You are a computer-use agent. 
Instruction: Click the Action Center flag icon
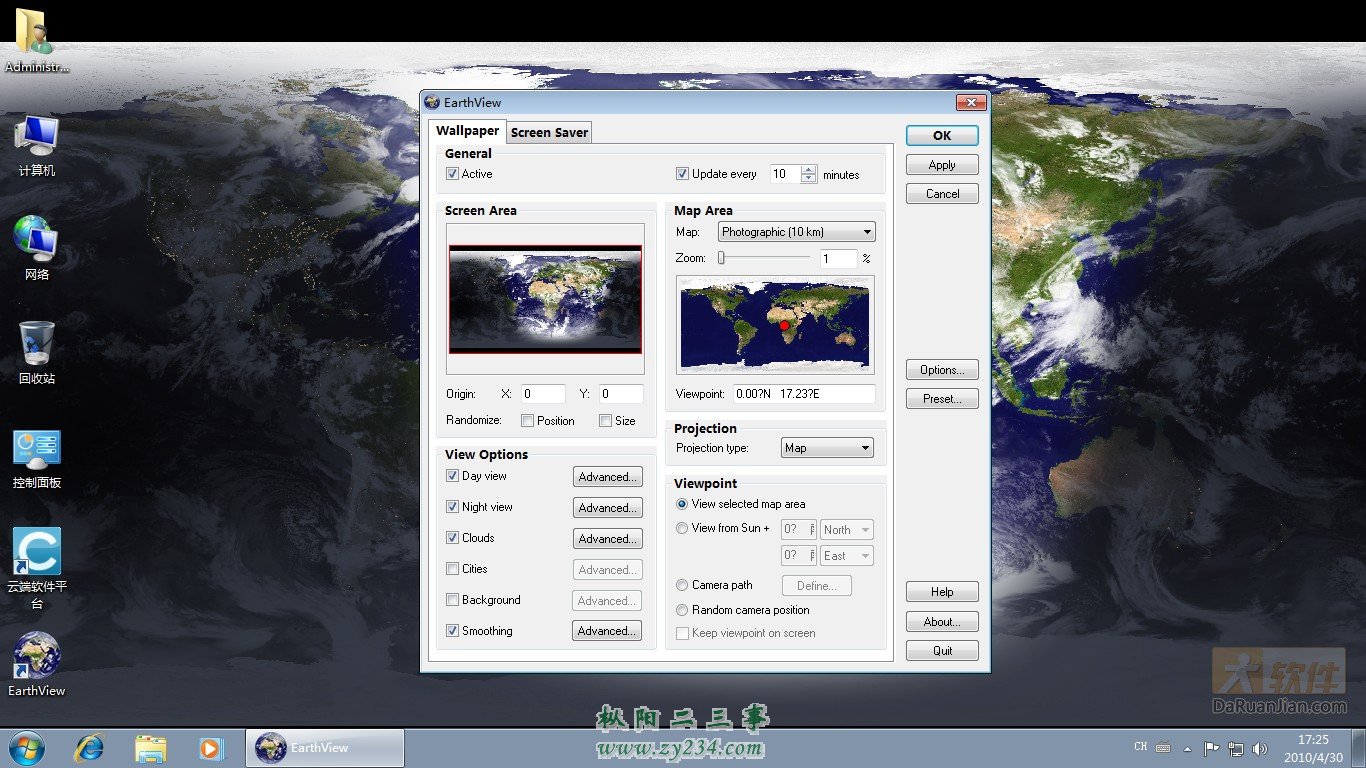point(1211,748)
